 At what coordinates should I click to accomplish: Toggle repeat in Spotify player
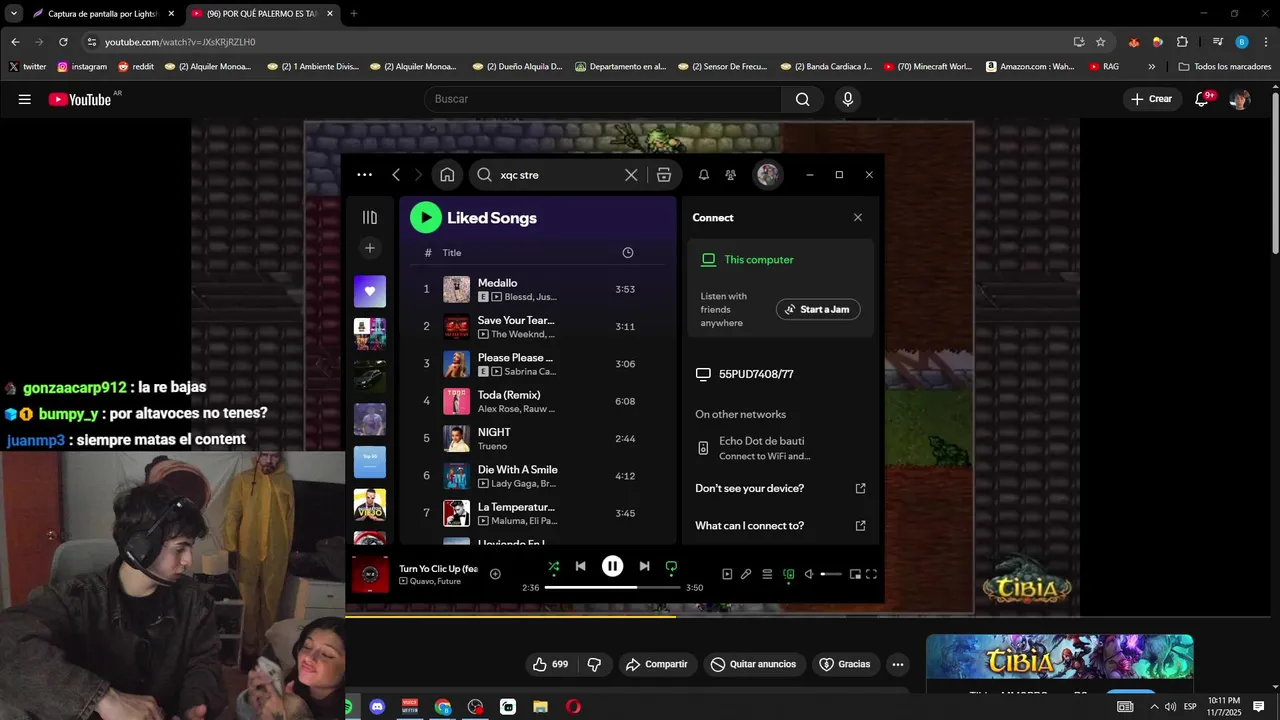pos(671,566)
